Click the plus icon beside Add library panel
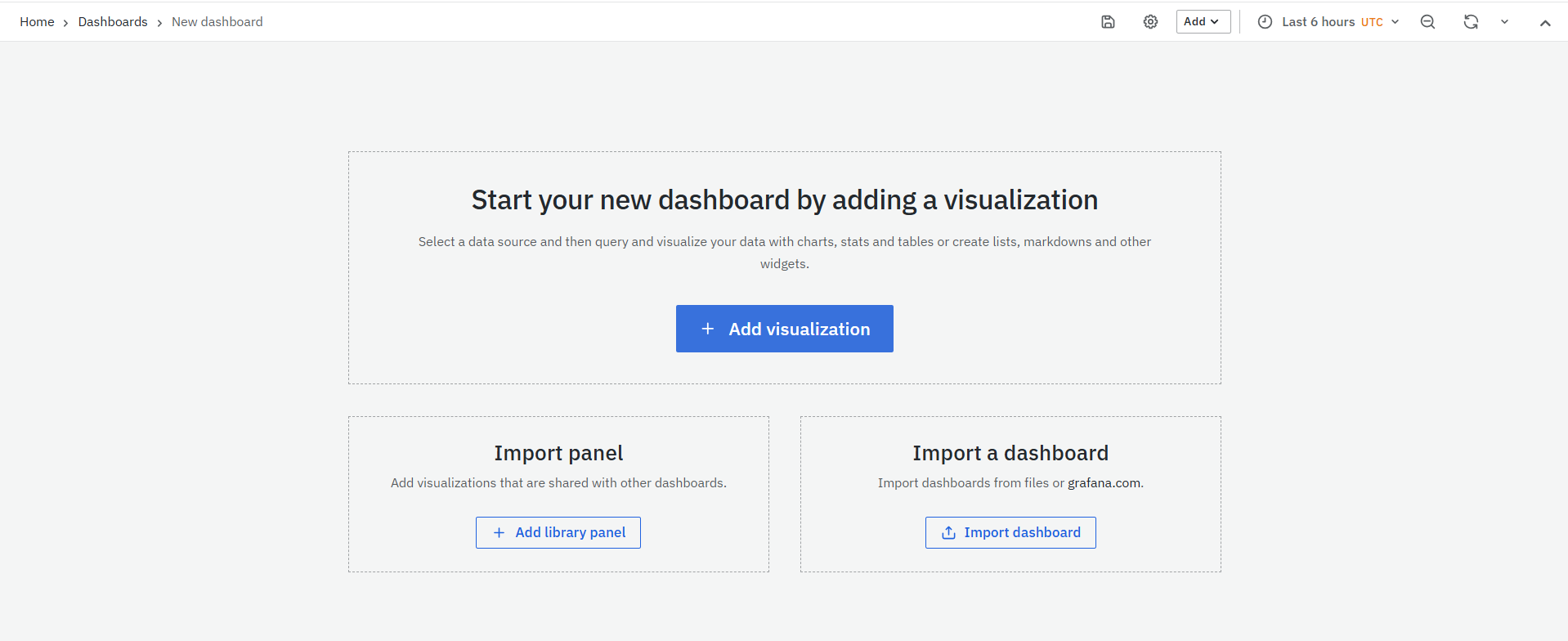Viewport: 1568px width, 641px height. point(499,533)
